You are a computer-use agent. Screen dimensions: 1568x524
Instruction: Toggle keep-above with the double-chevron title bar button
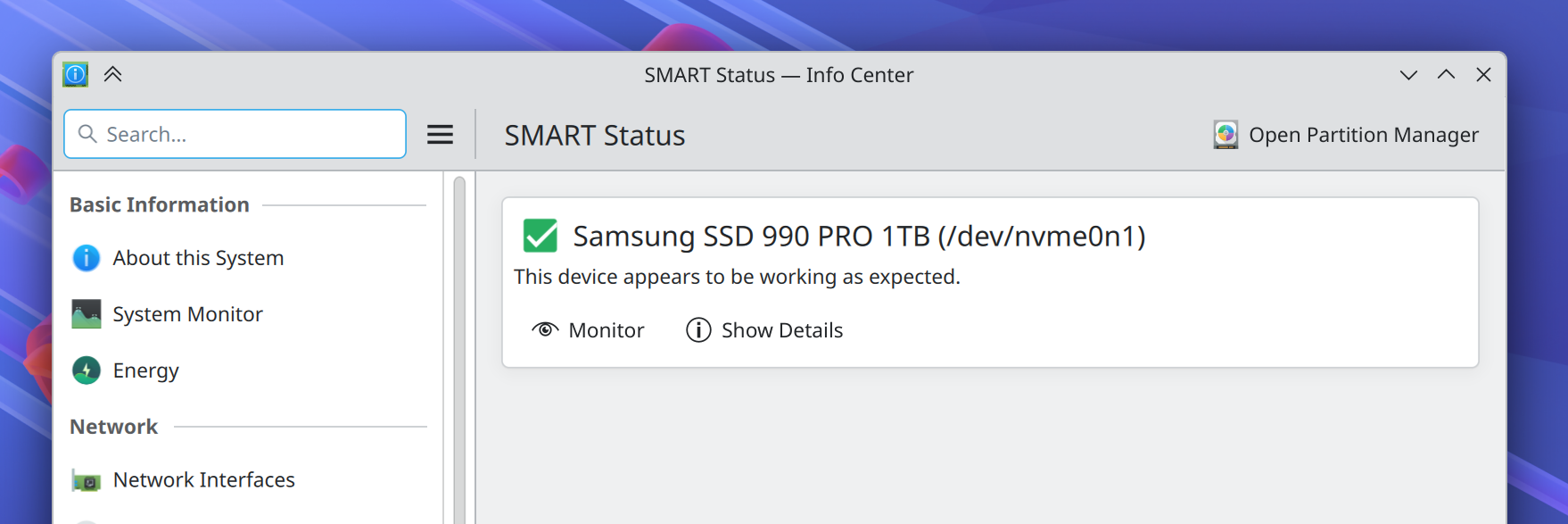pyautogui.click(x=112, y=75)
